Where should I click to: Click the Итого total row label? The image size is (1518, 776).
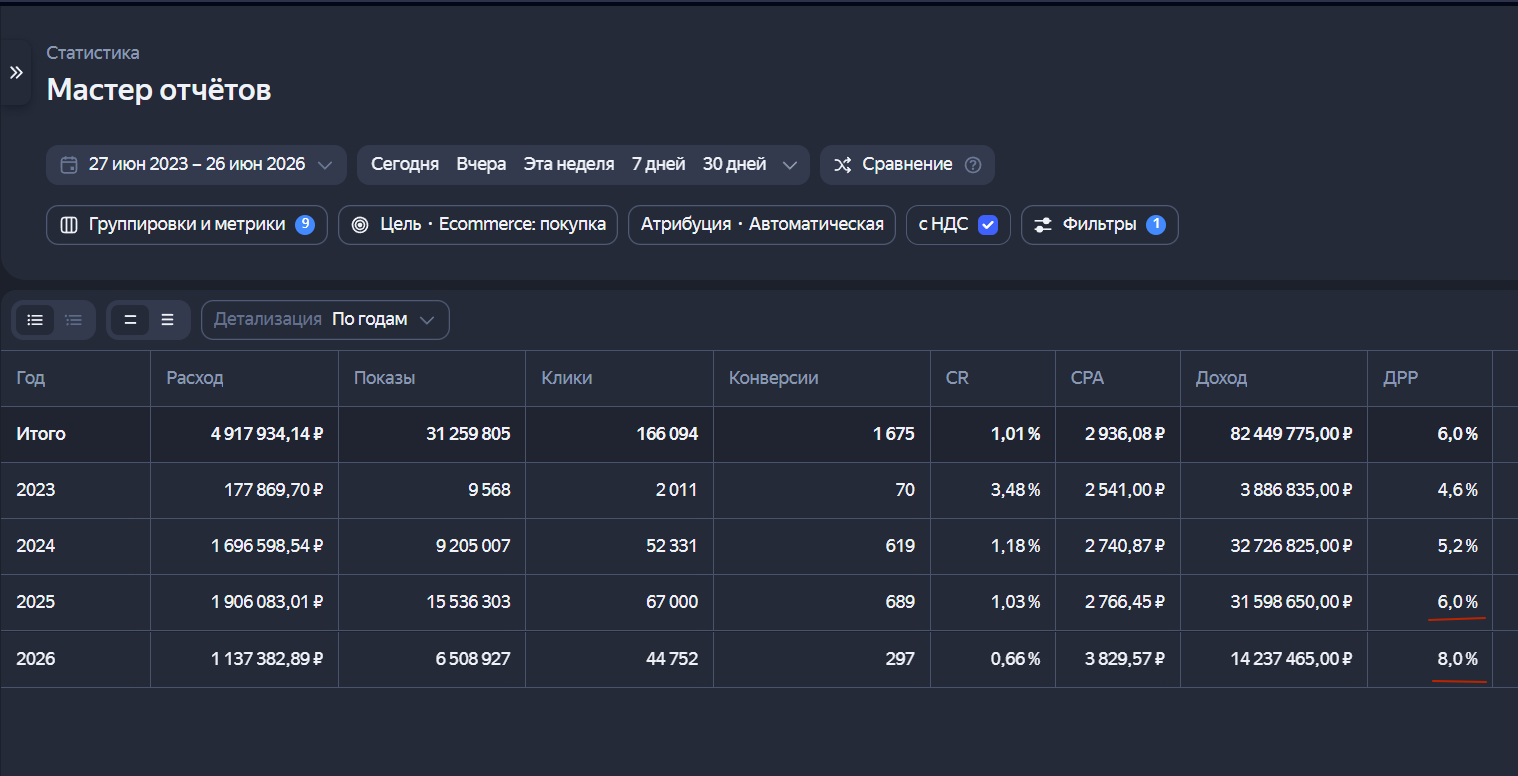tap(41, 434)
